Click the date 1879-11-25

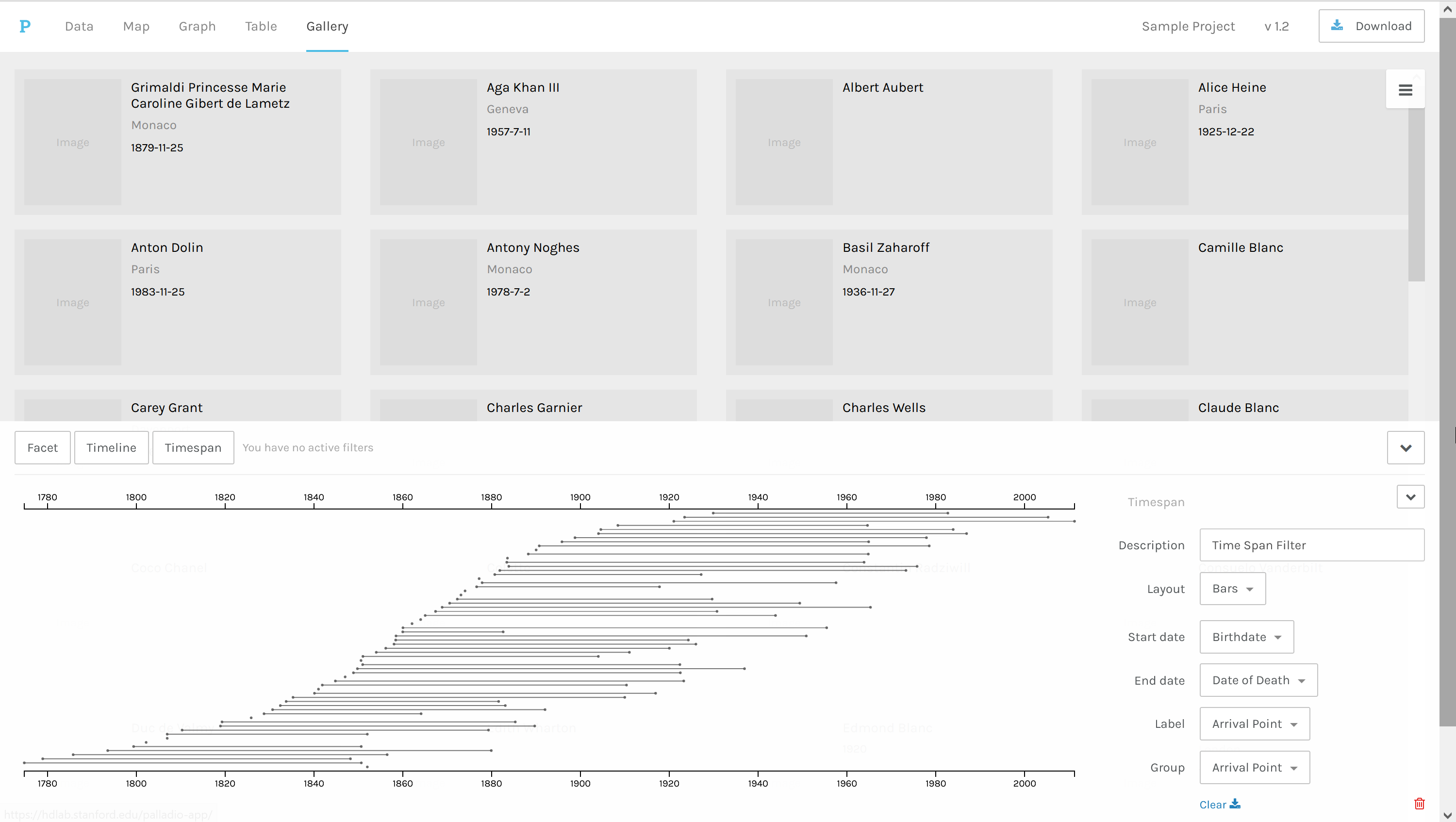click(157, 148)
